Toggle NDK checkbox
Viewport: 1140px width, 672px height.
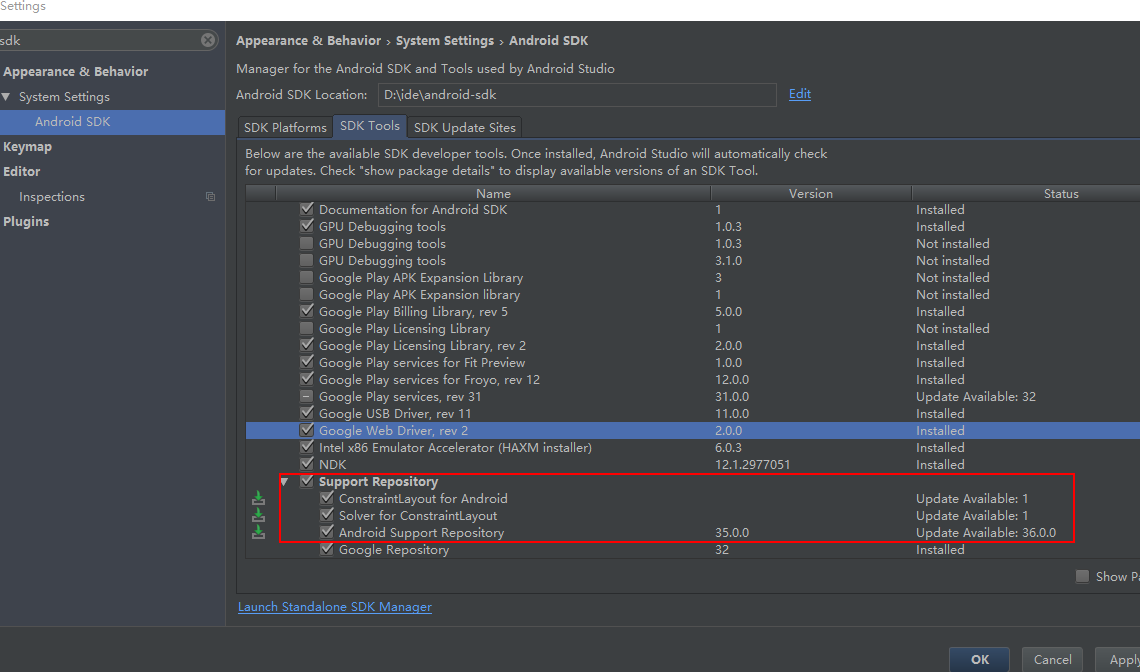307,464
